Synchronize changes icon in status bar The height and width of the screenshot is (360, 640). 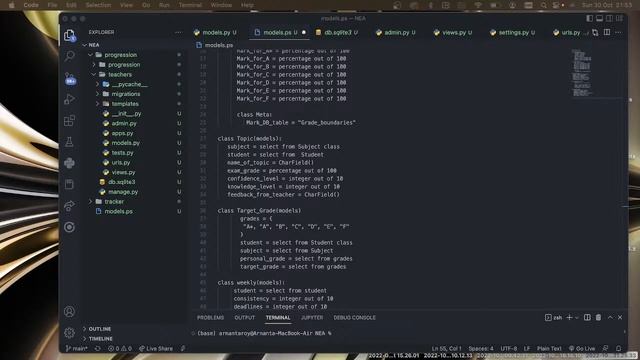(x=98, y=349)
